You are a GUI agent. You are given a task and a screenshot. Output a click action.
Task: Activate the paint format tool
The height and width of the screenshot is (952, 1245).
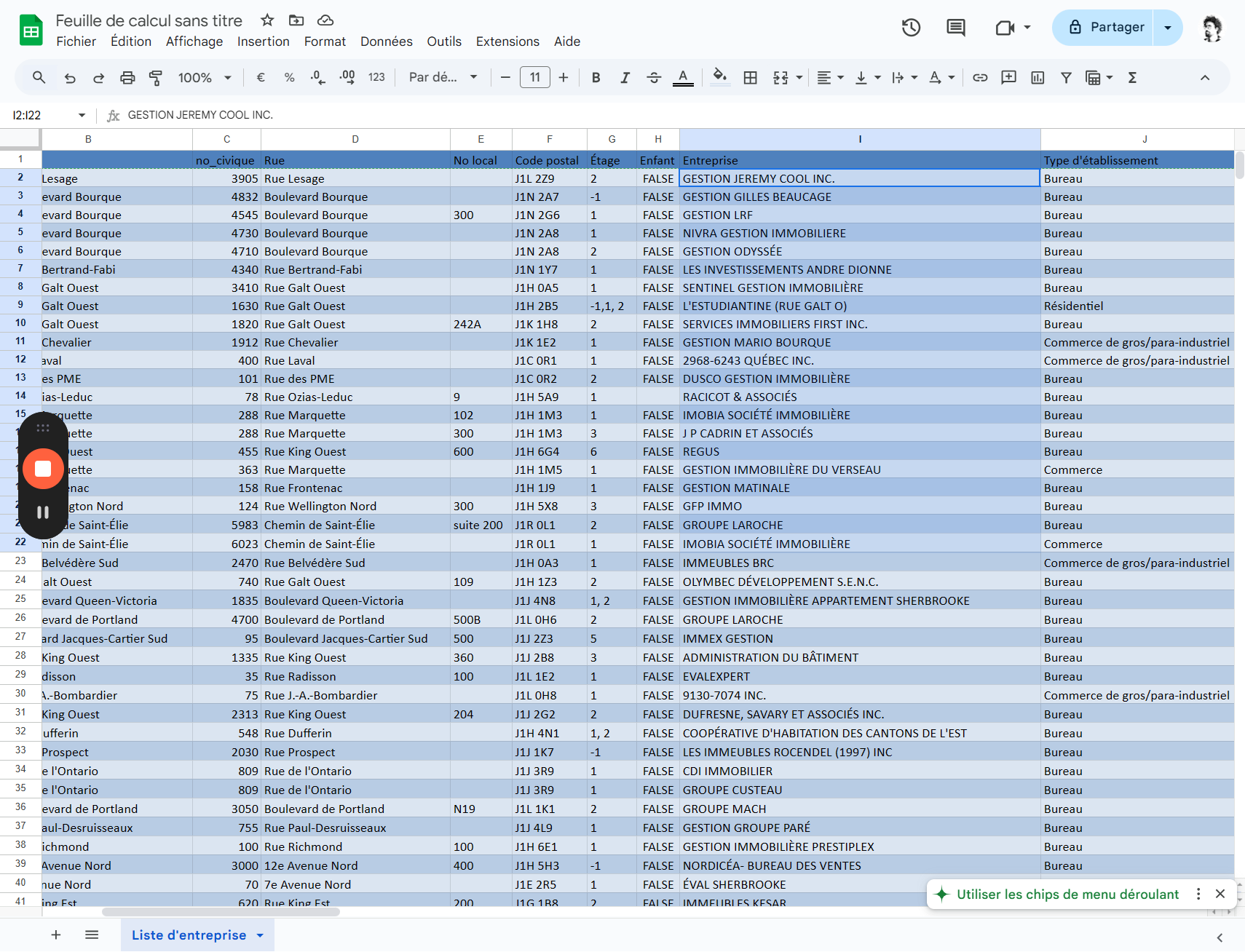(x=156, y=77)
